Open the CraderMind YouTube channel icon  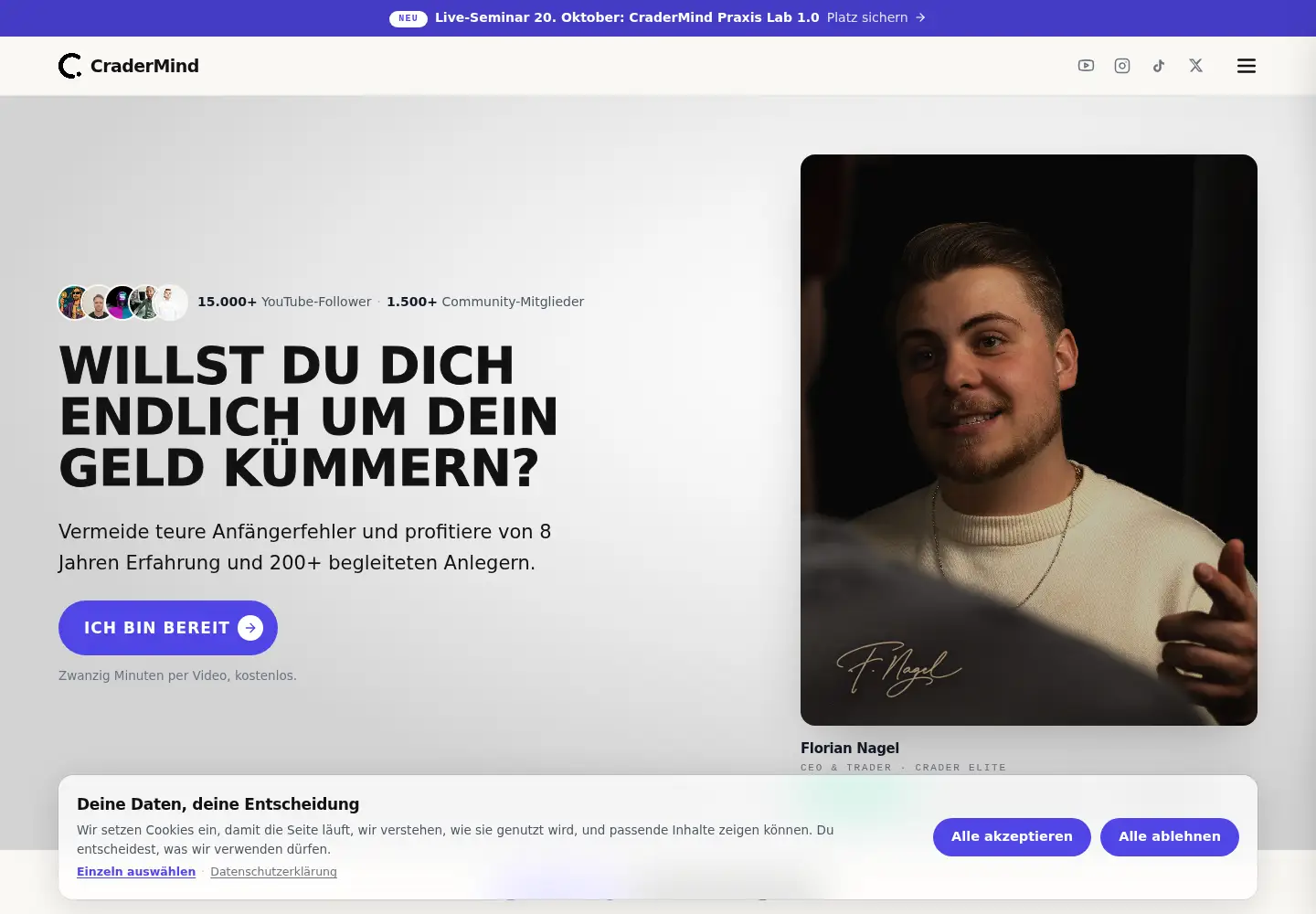[1086, 66]
